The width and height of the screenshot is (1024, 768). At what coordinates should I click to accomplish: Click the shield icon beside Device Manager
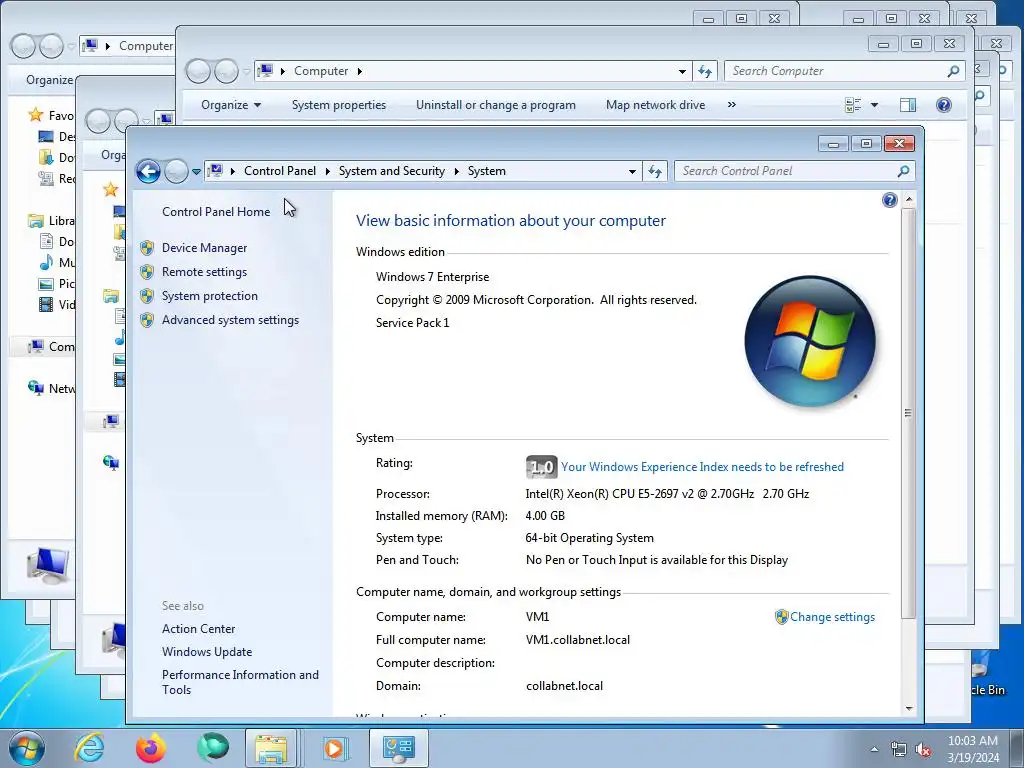tap(147, 248)
